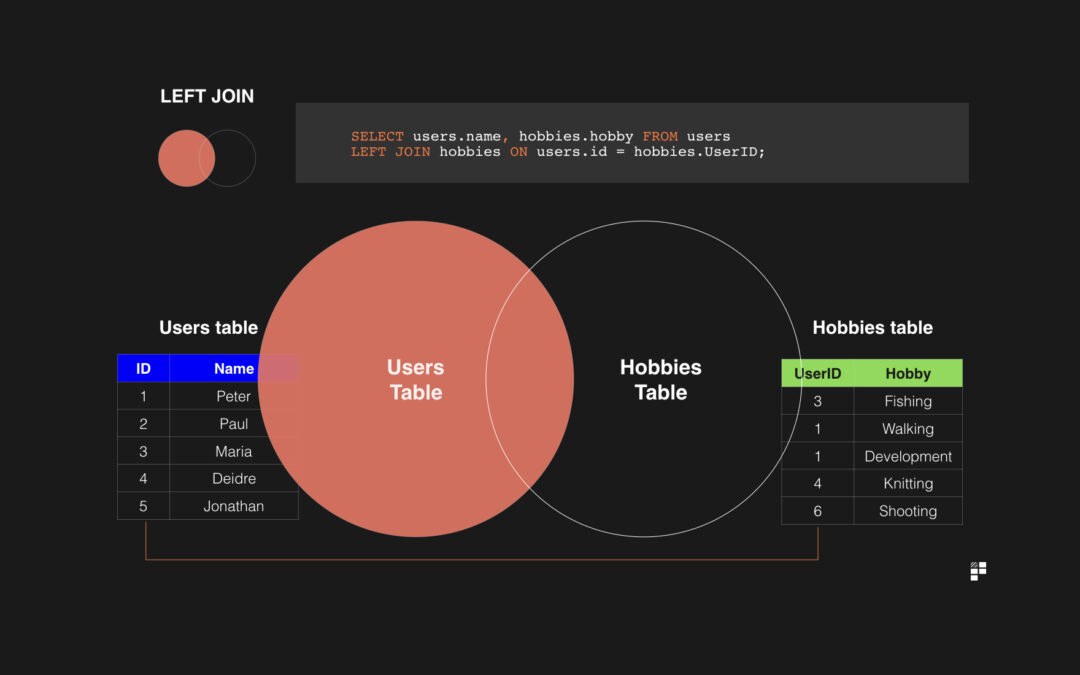Click the "Development" cell
This screenshot has width=1080, height=675.
point(908,456)
